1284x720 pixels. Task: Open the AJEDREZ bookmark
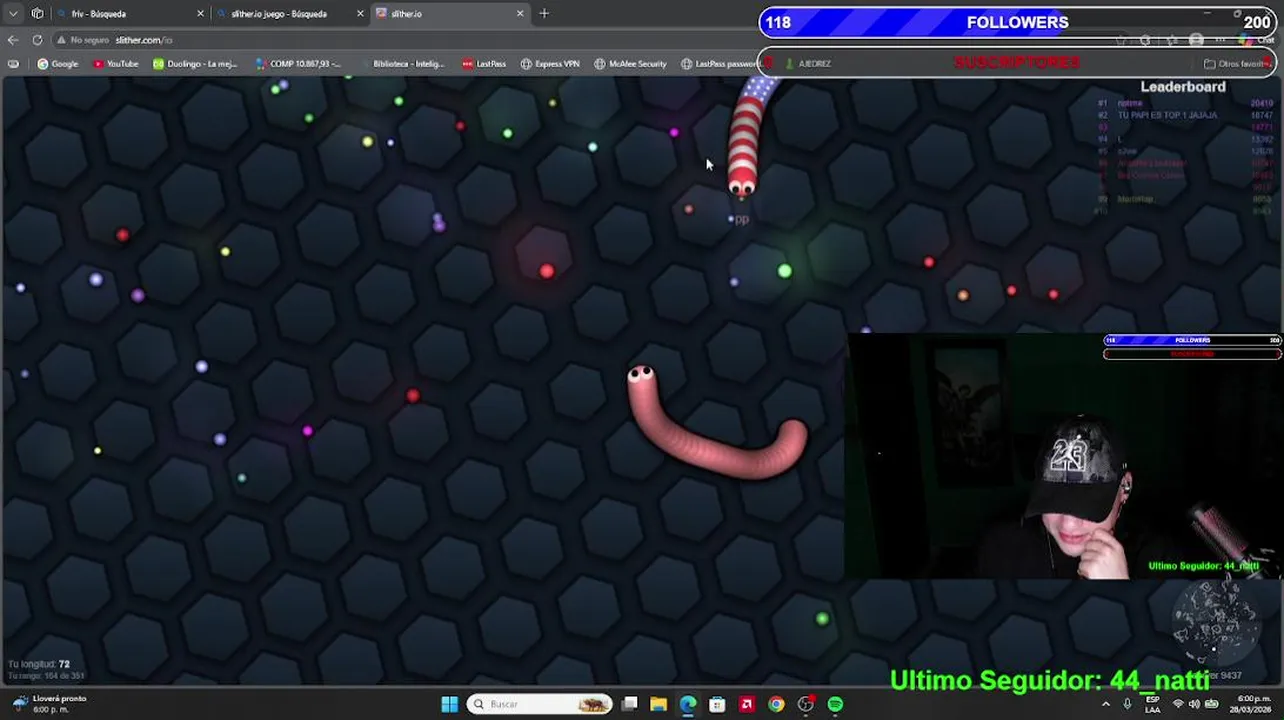click(x=808, y=64)
